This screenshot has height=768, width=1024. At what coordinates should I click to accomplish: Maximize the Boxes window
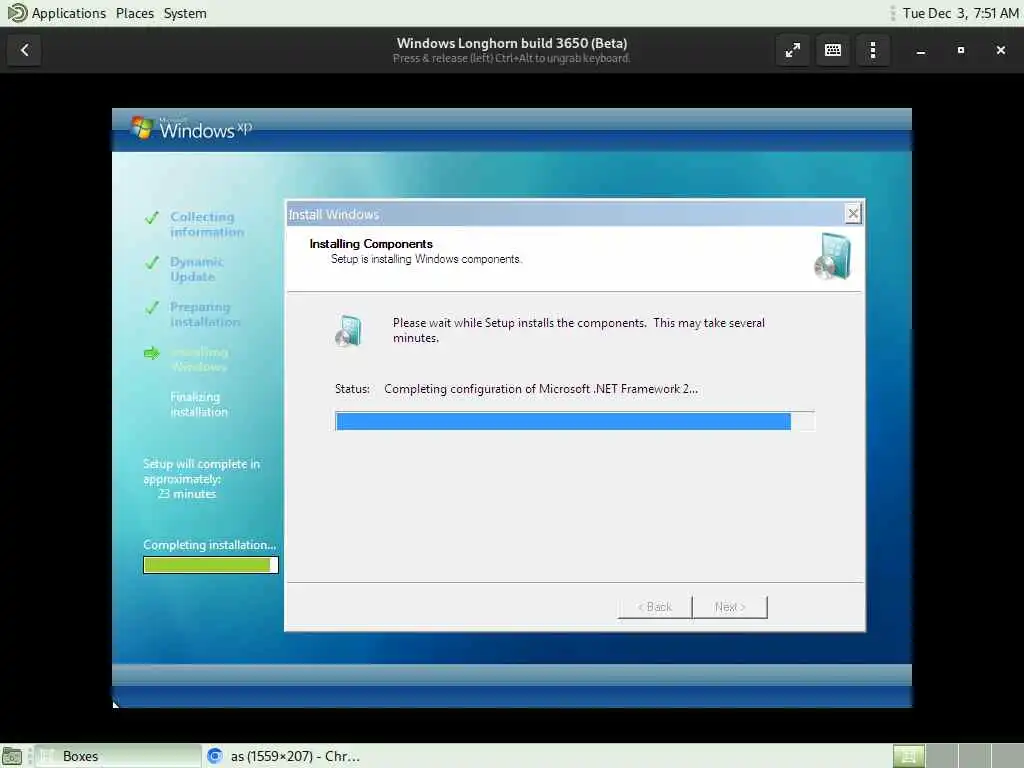961,50
